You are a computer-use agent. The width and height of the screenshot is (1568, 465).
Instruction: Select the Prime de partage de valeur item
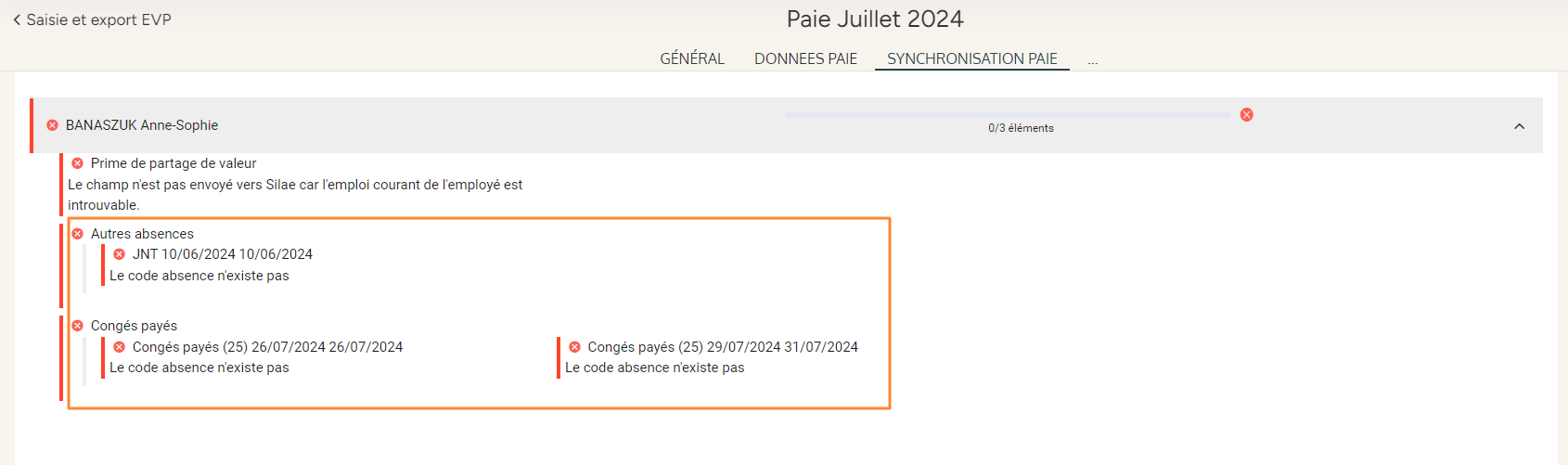(x=174, y=163)
